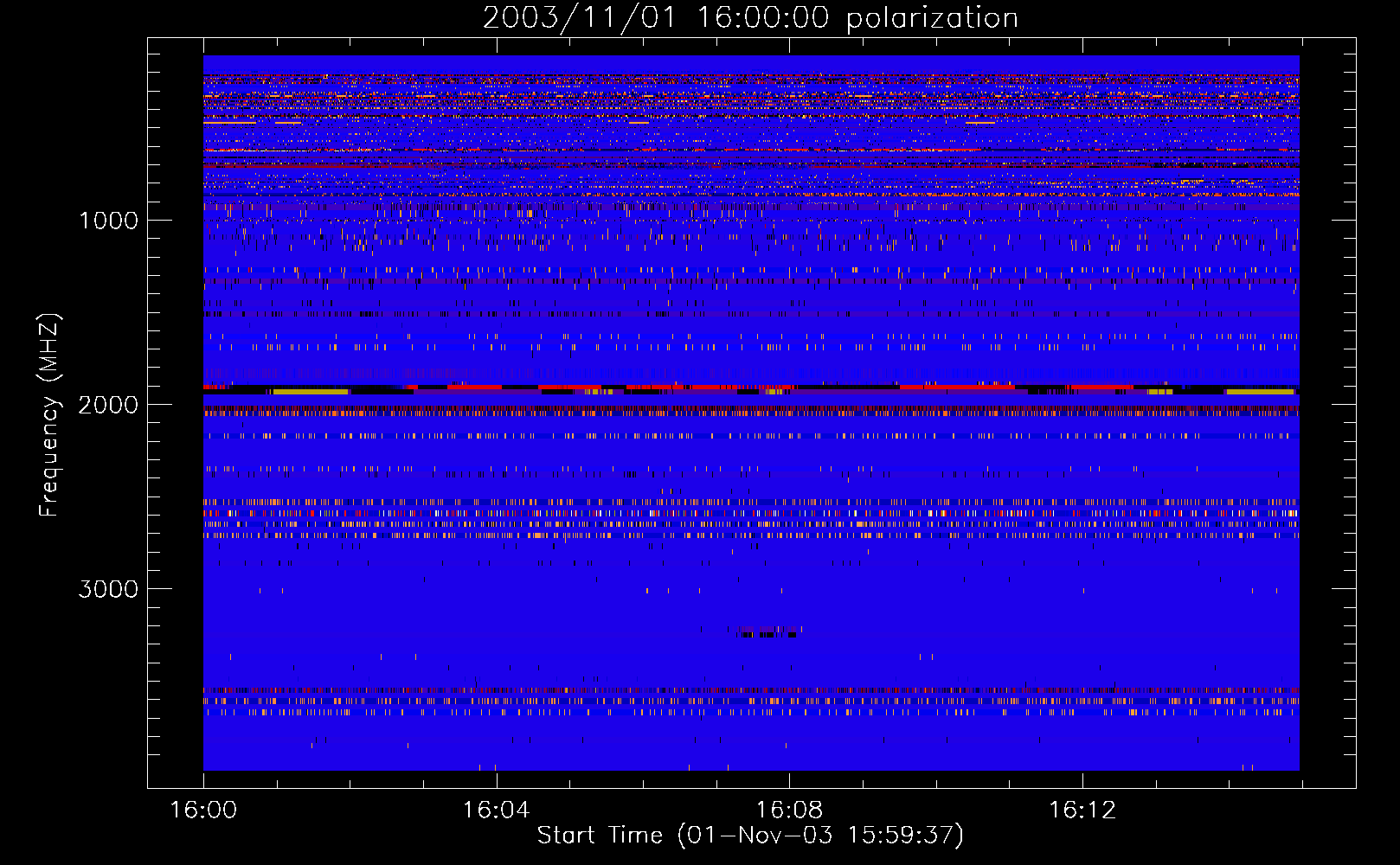Click the 16:12 time tick label

pos(1082,810)
